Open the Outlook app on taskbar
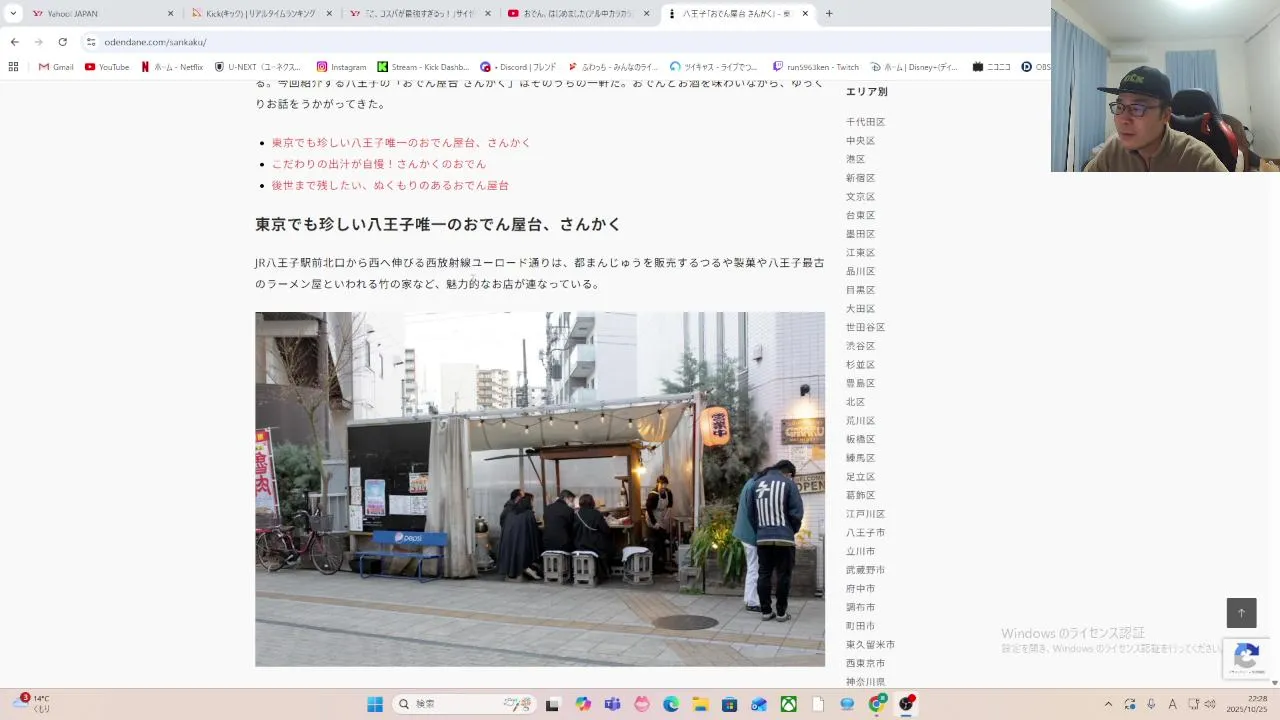This screenshot has width=1280, height=720. pos(759,704)
